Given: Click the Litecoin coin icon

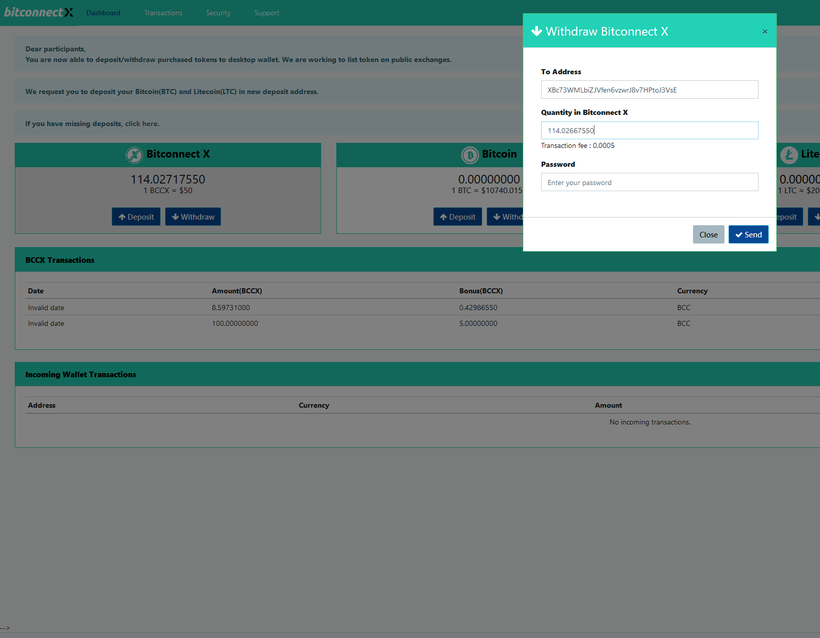Looking at the screenshot, I should click(x=789, y=155).
